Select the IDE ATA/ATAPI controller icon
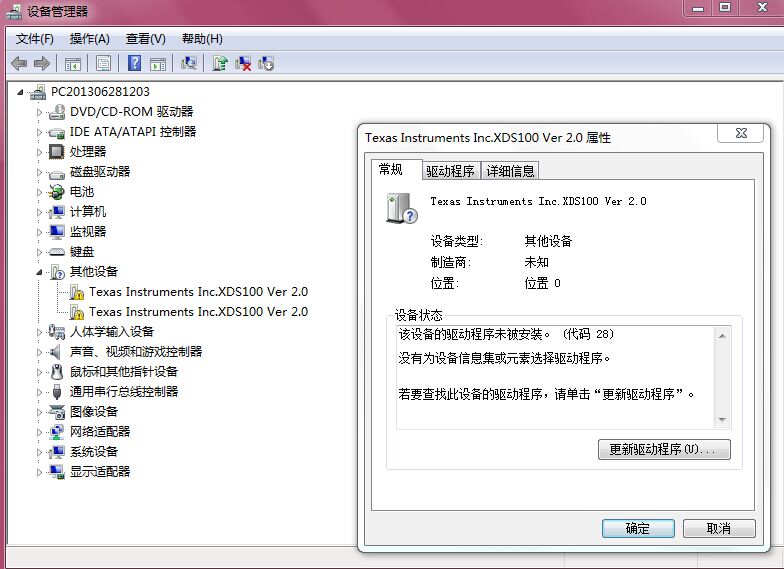This screenshot has width=784, height=569. point(57,132)
